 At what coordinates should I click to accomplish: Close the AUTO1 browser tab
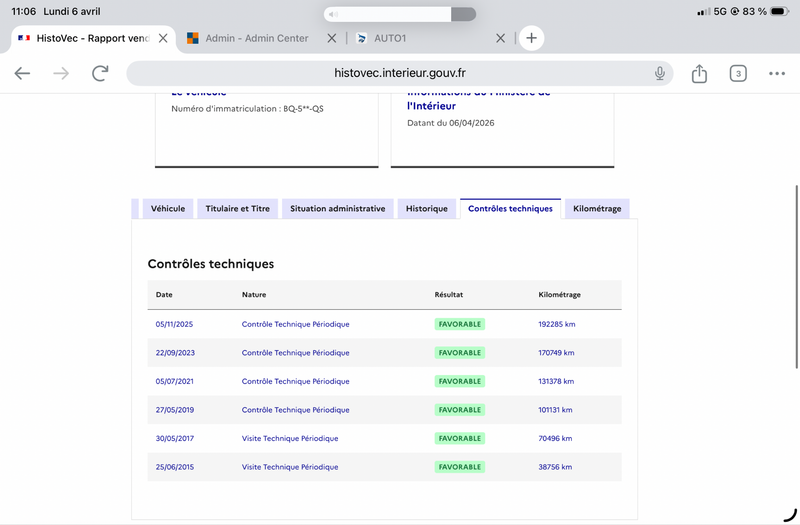pyautogui.click(x=501, y=38)
